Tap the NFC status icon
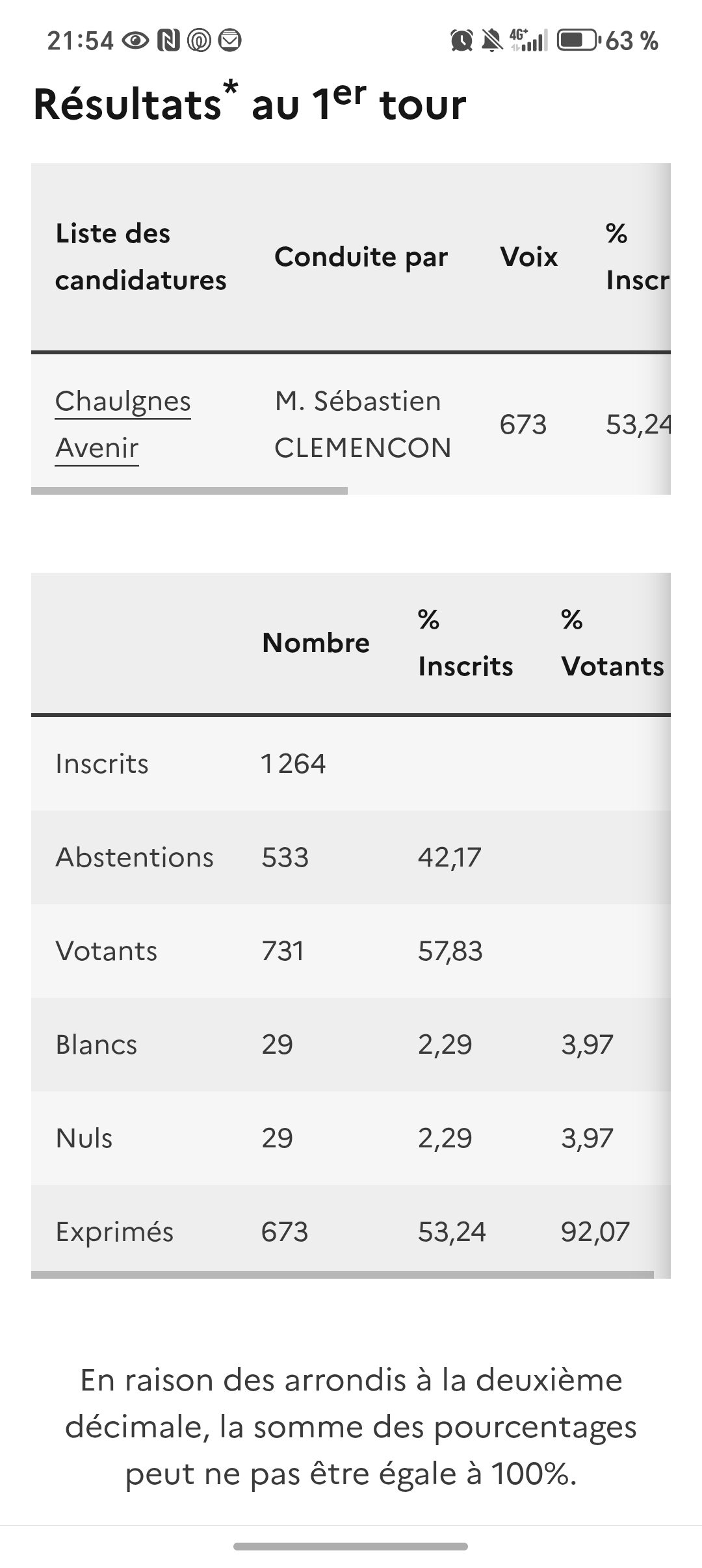702x1568 pixels. click(x=168, y=41)
